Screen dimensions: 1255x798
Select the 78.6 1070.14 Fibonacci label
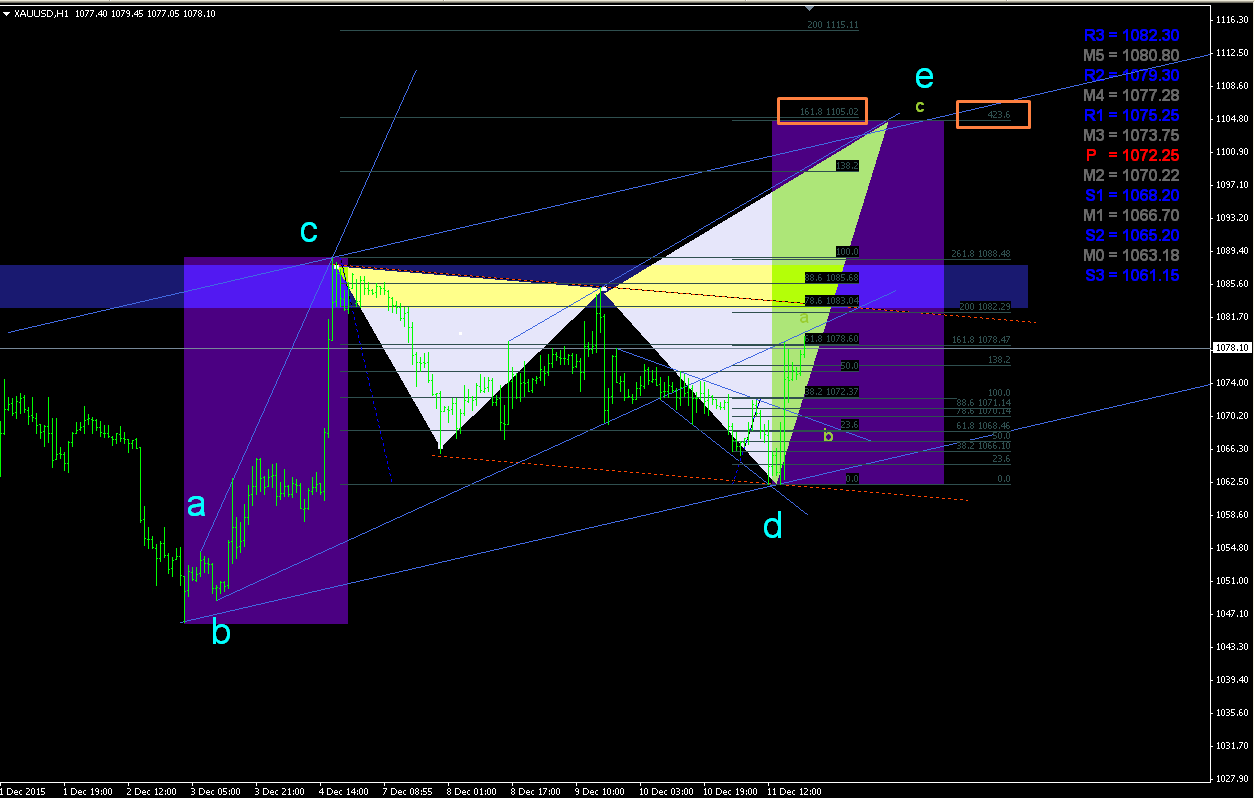coord(983,411)
